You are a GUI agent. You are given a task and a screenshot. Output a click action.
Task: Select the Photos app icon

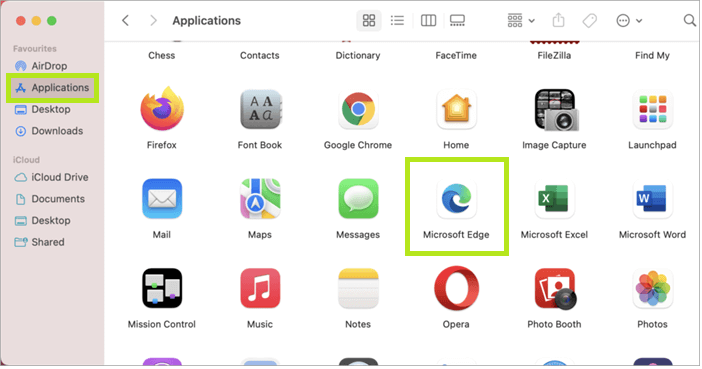(x=652, y=288)
